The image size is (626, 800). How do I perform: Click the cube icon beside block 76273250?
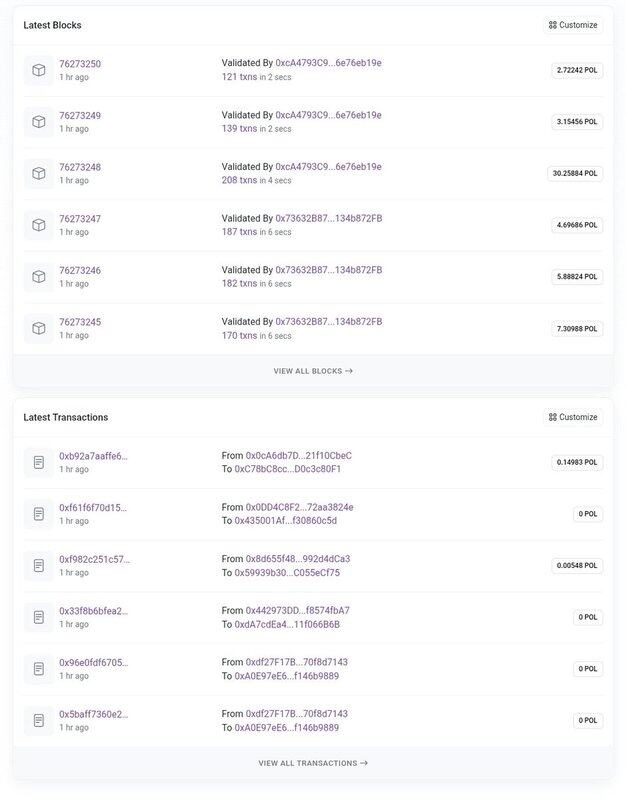pos(39,70)
